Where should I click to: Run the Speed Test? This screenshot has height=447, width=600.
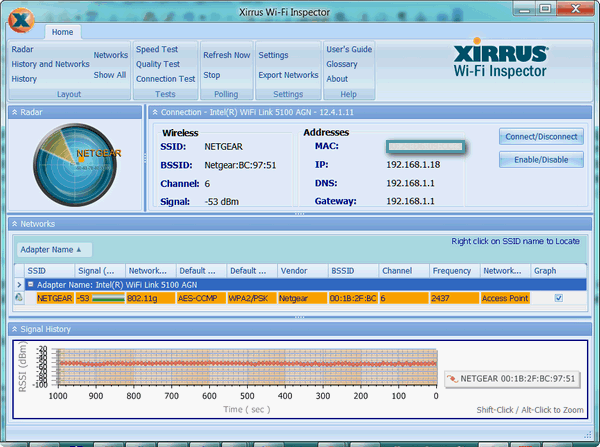click(157, 49)
